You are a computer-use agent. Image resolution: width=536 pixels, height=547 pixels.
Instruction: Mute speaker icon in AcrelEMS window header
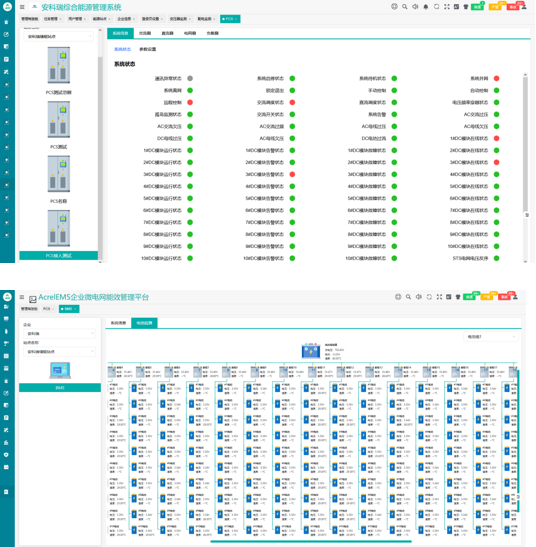[x=419, y=297]
